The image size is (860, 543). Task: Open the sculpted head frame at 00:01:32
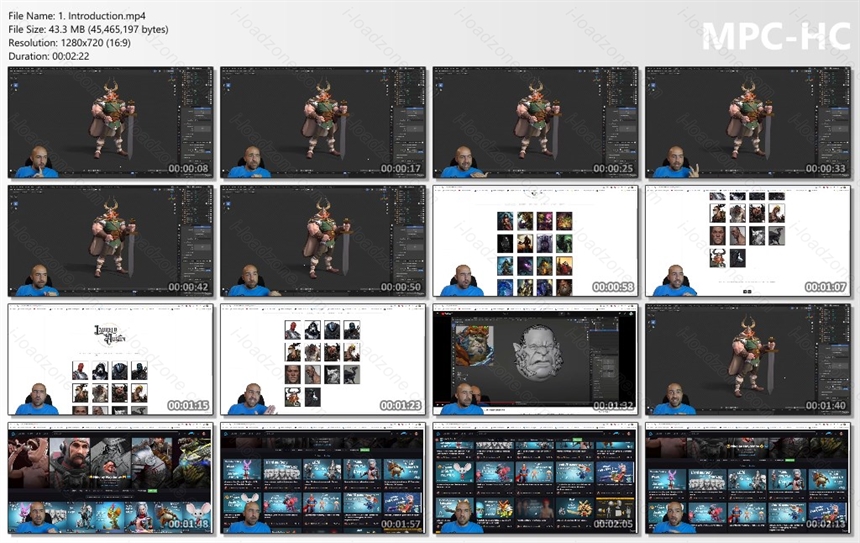coord(535,359)
